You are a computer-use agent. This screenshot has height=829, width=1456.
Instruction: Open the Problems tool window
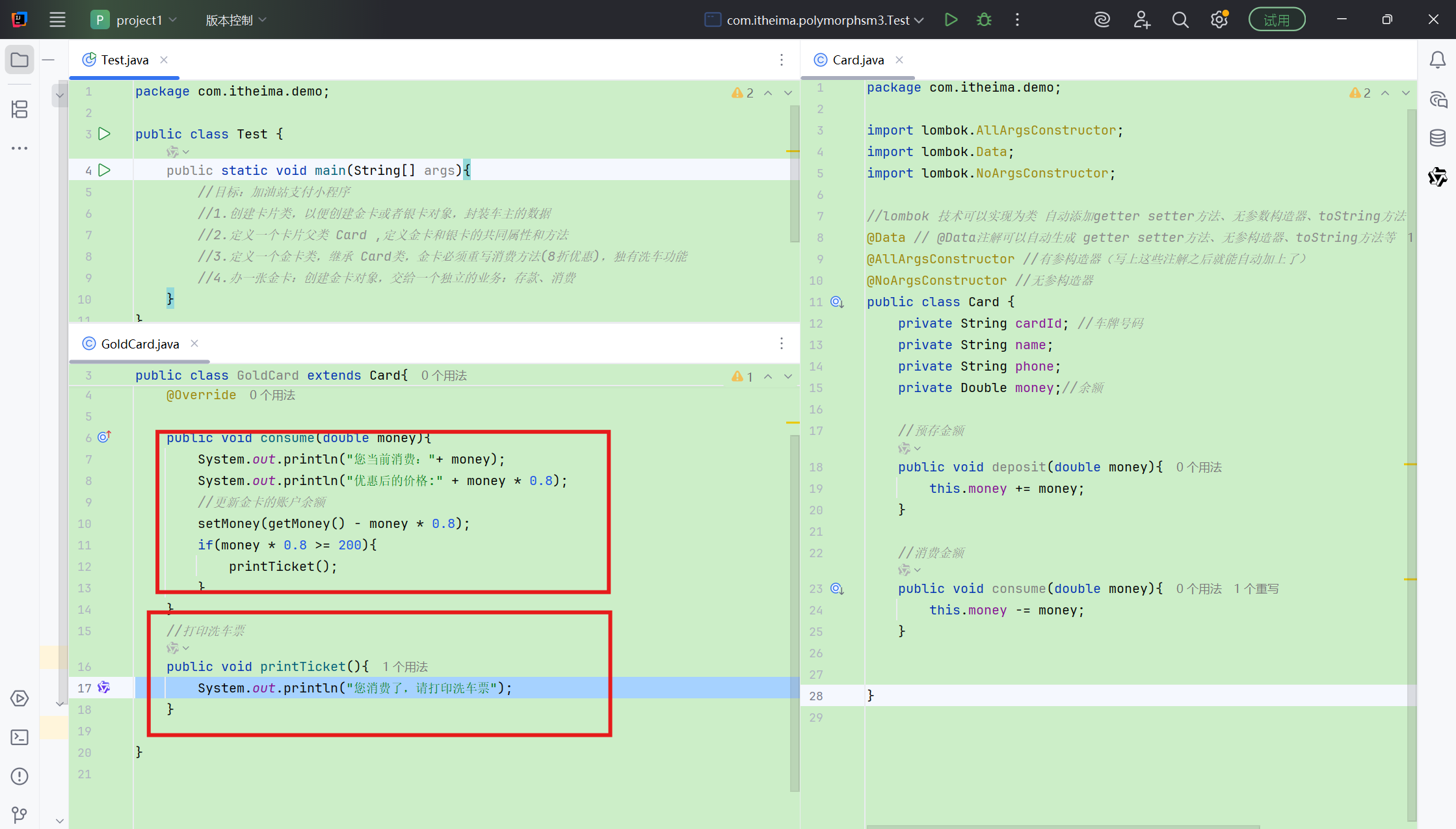(20, 776)
